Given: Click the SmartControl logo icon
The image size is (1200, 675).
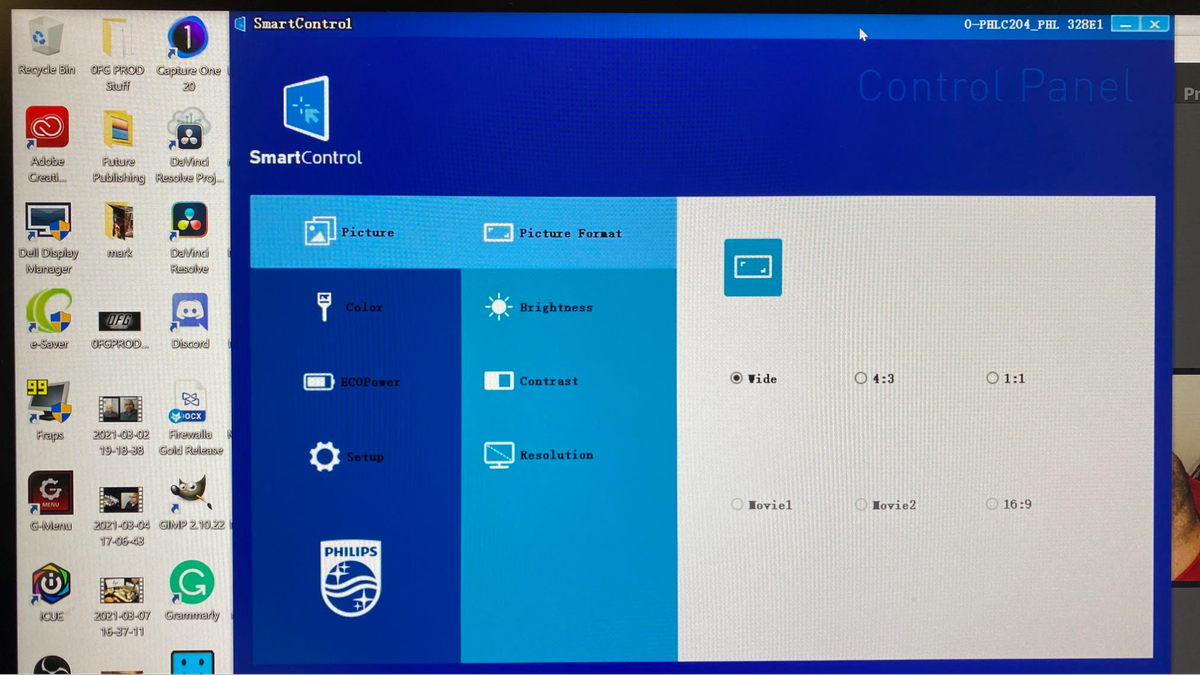Looking at the screenshot, I should pos(306,108).
